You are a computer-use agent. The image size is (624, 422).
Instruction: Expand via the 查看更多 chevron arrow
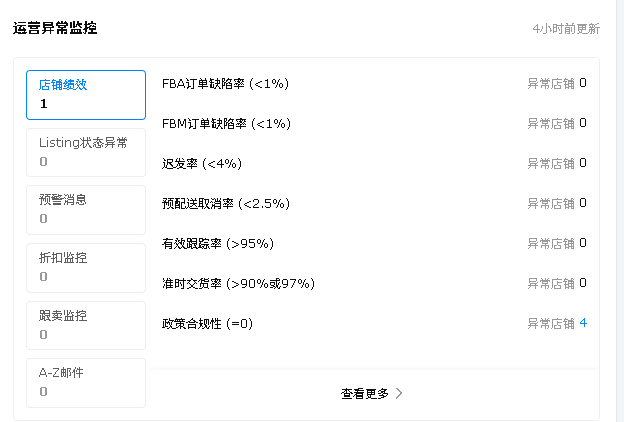coord(399,394)
